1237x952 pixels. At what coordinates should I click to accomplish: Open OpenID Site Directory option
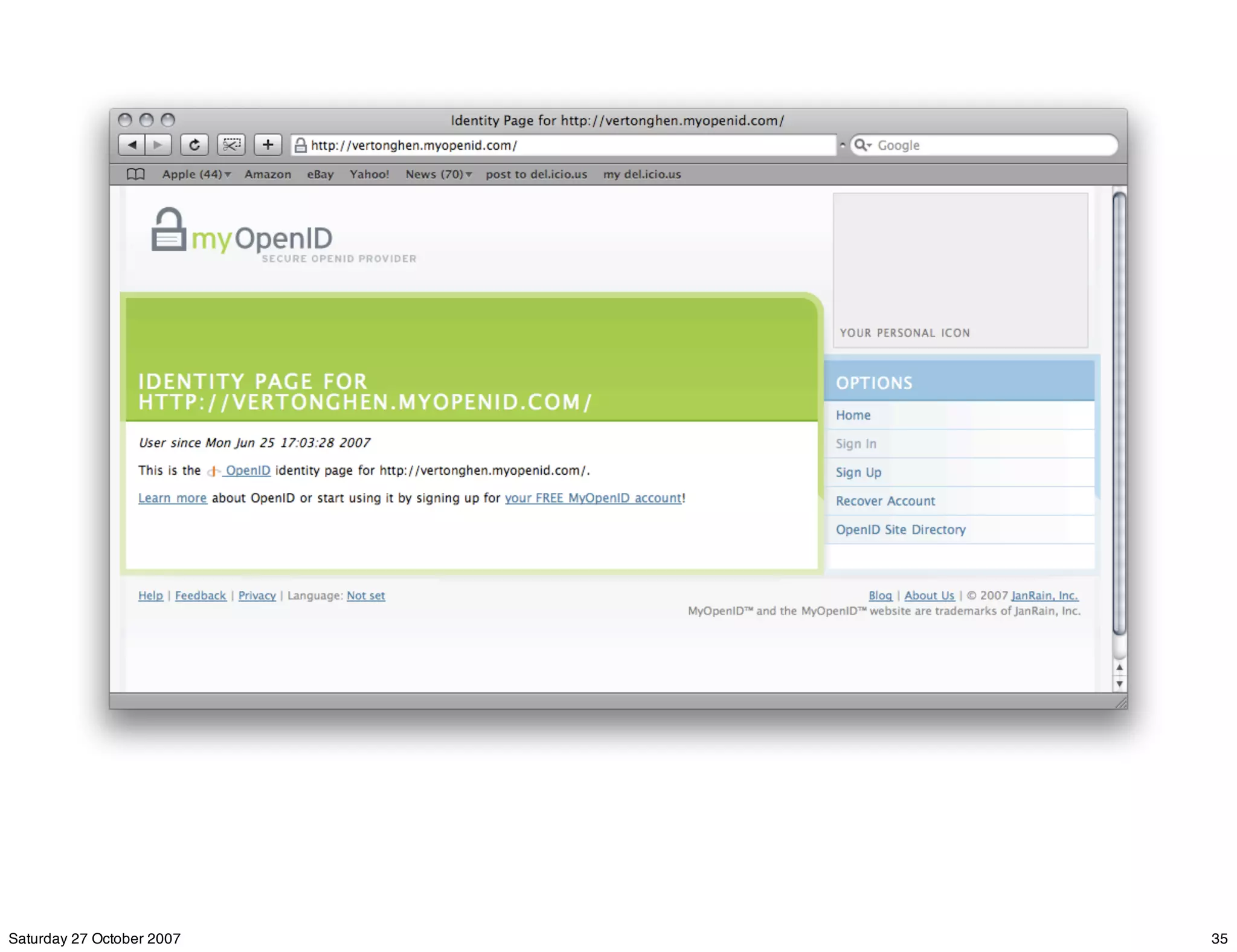(x=959, y=530)
